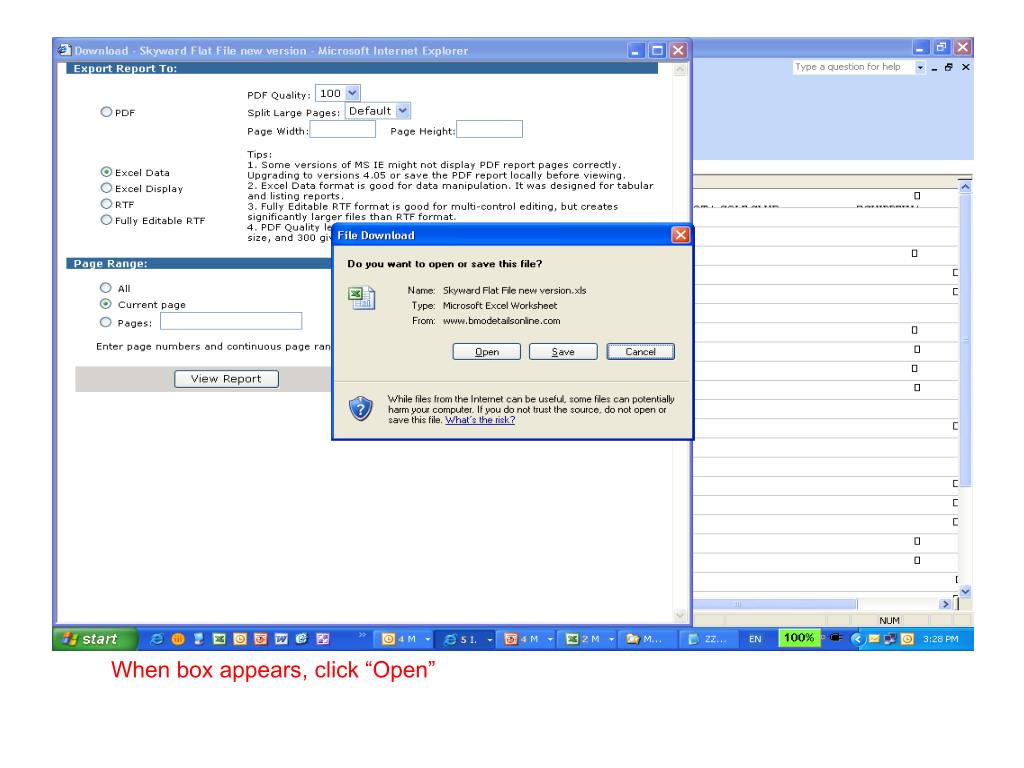
Task: Click the orange round quick launch icon
Action: tap(178, 639)
